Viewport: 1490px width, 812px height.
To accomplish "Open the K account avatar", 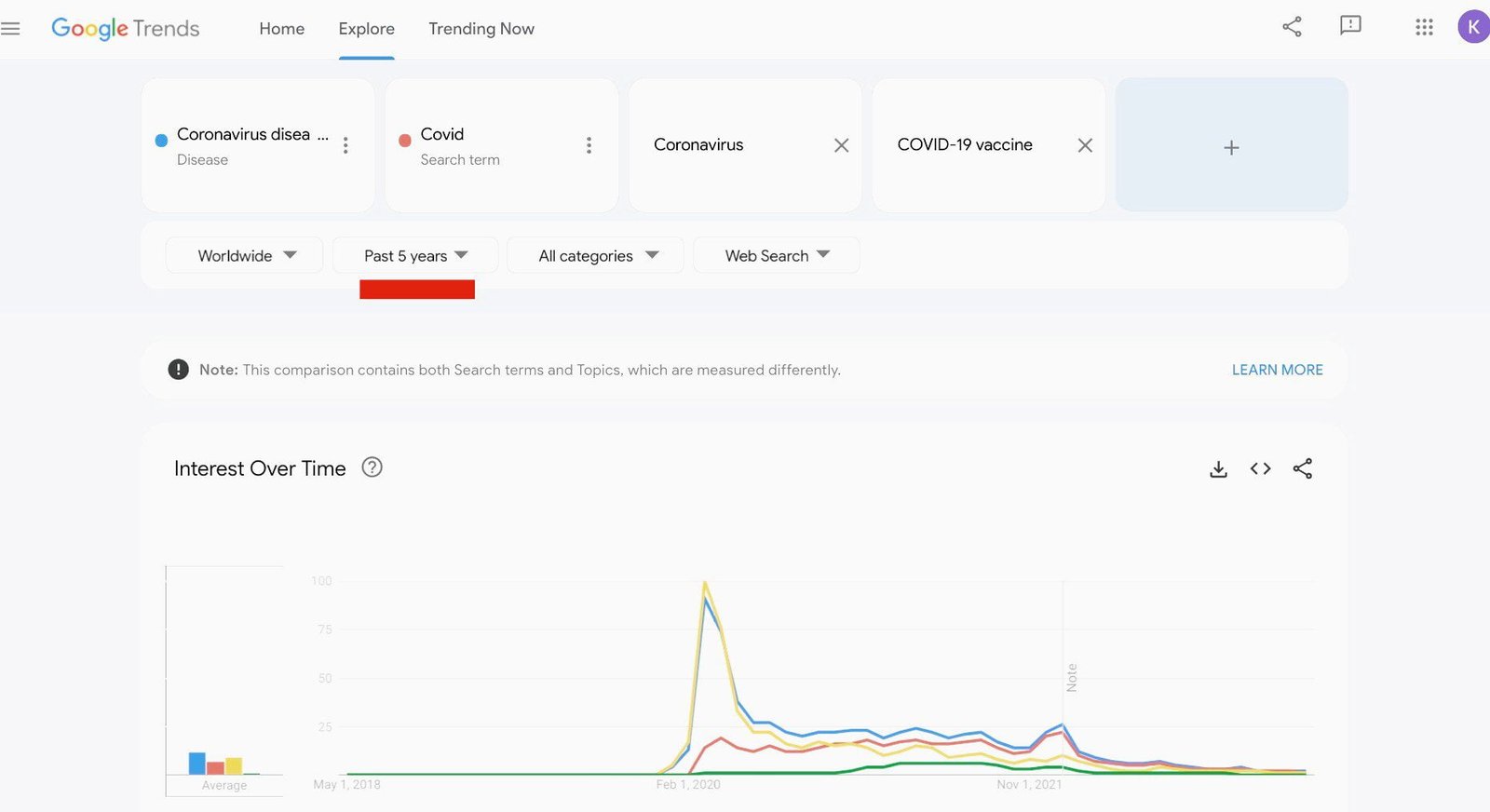I will click(x=1473, y=27).
